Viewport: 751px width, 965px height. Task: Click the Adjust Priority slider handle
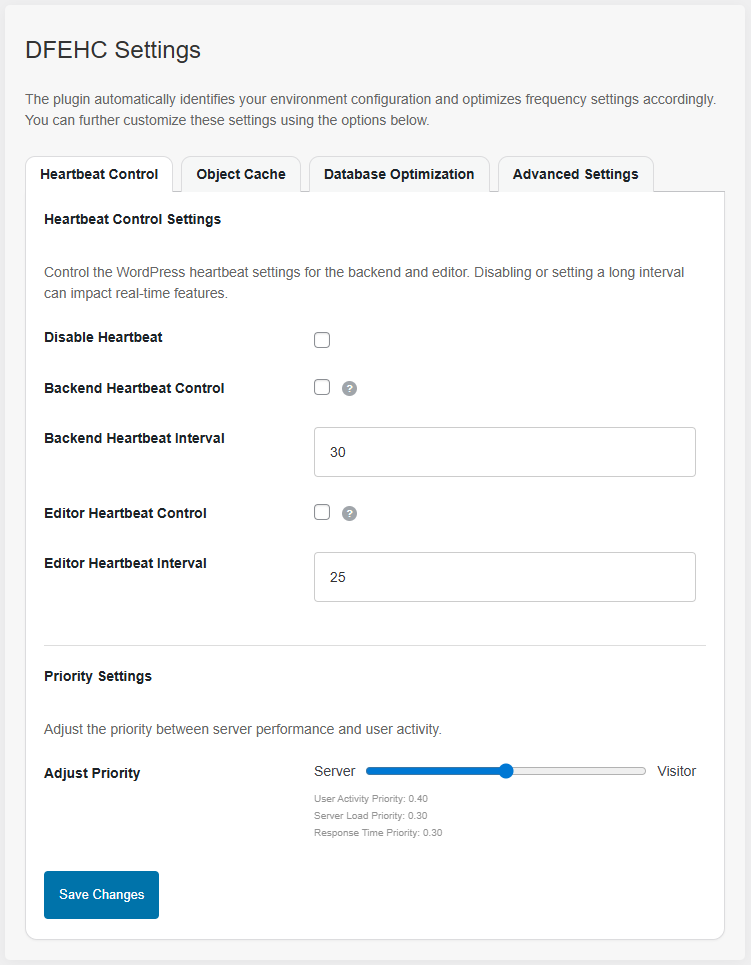click(x=506, y=771)
